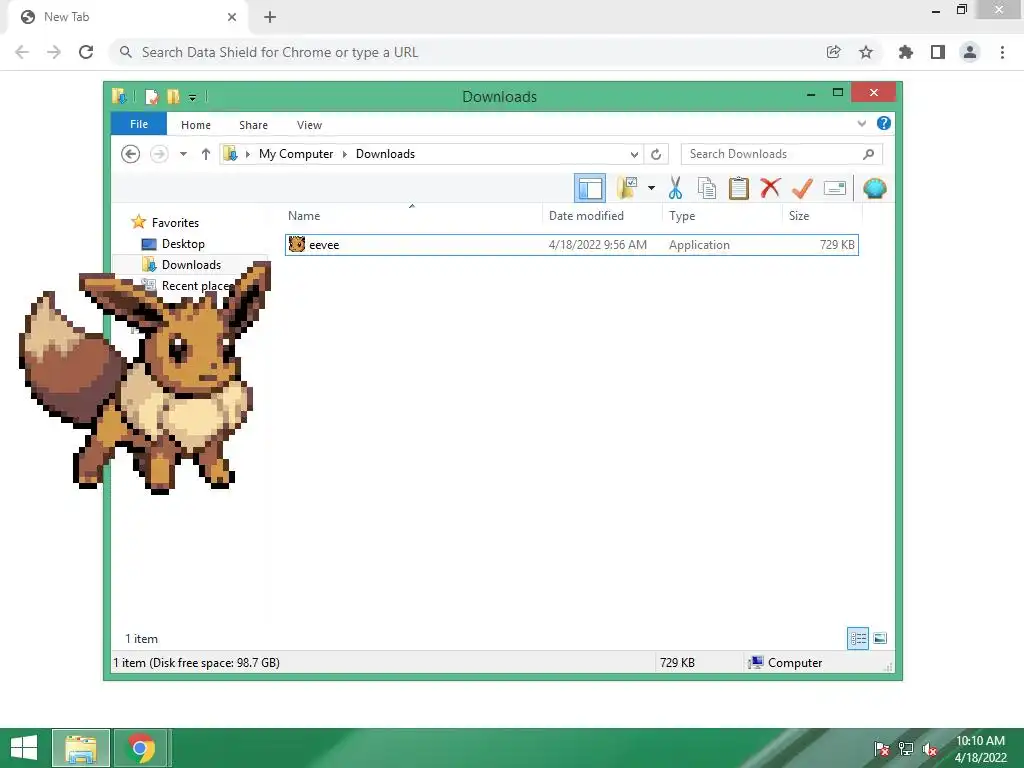Go back in Explorer navigation

131,154
